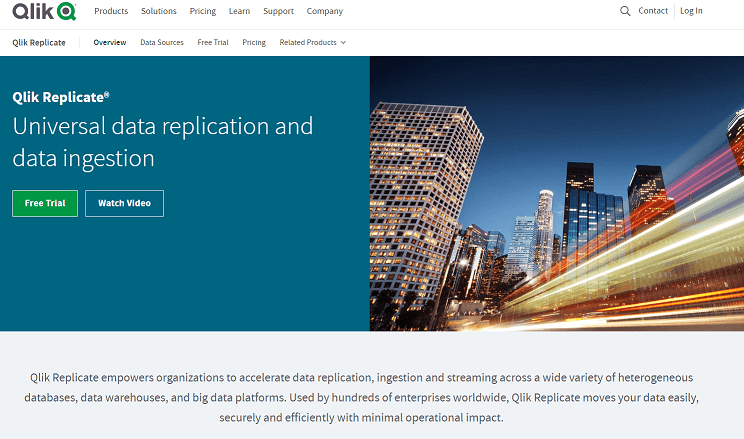Image resolution: width=744 pixels, height=439 pixels.
Task: Click the Watch Video button
Action: click(124, 203)
